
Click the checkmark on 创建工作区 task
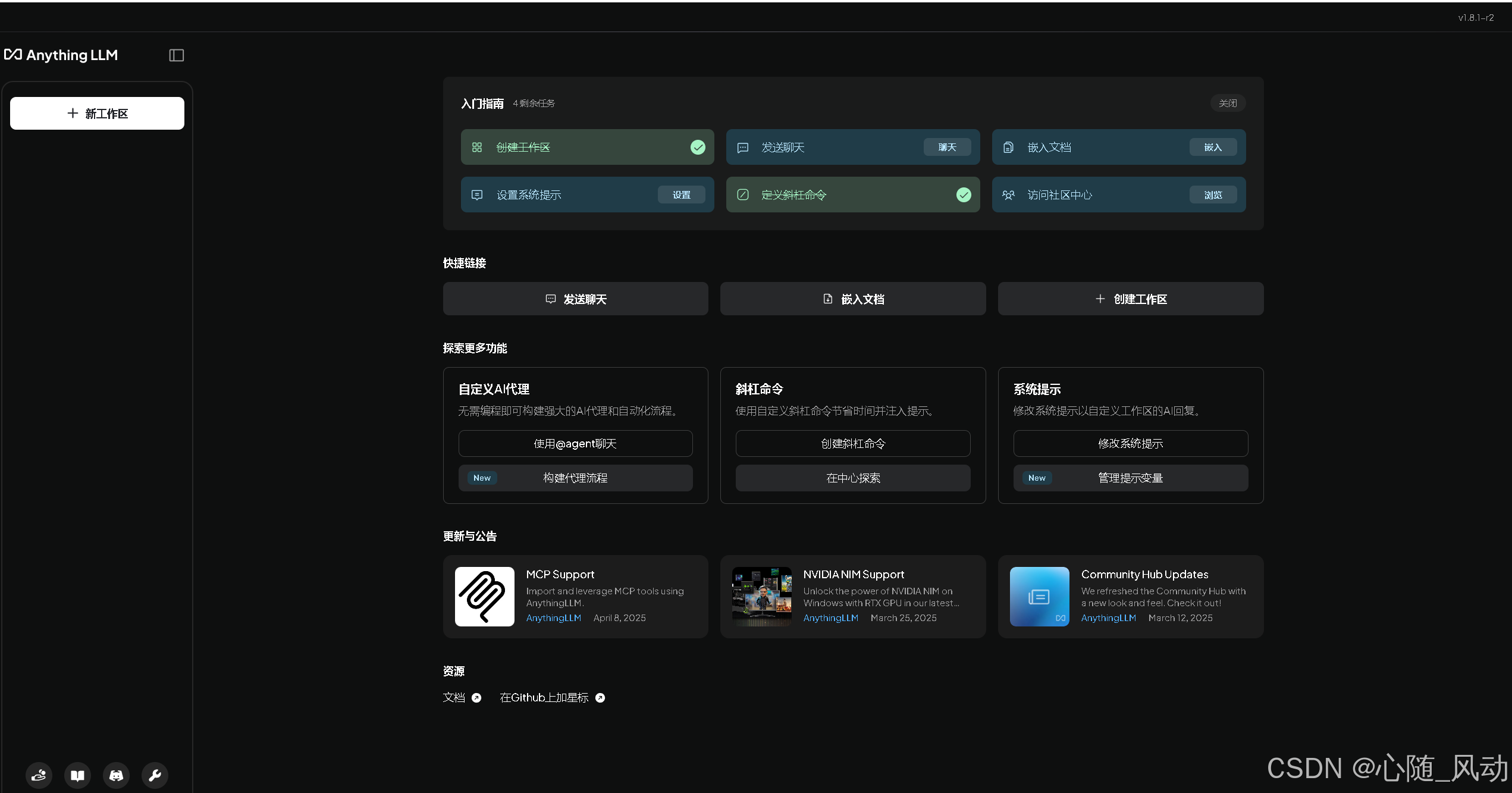coord(698,147)
